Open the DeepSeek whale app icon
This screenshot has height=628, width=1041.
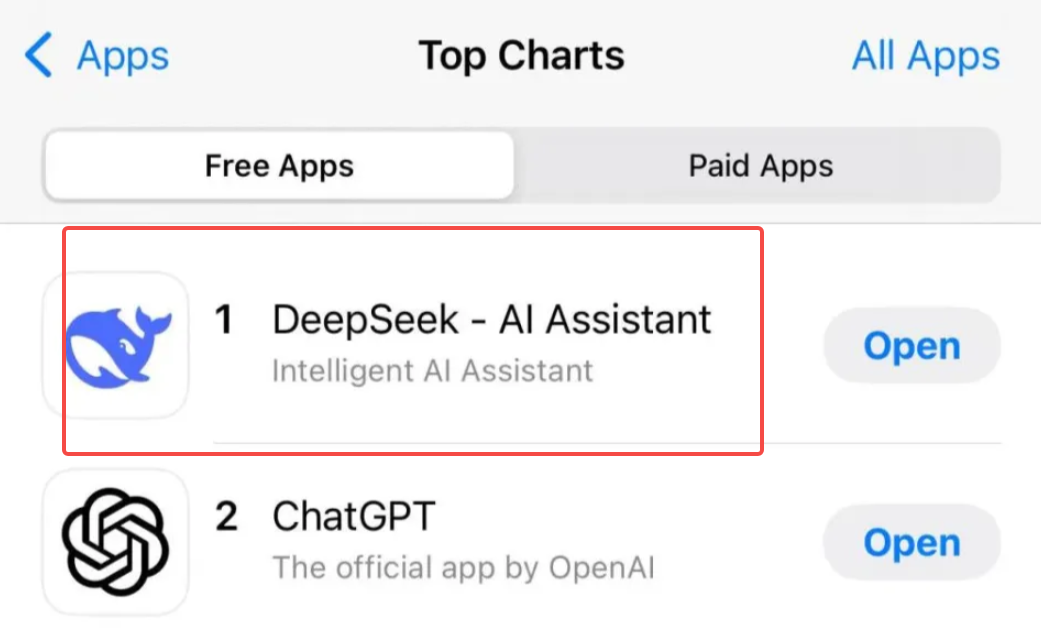tap(116, 345)
